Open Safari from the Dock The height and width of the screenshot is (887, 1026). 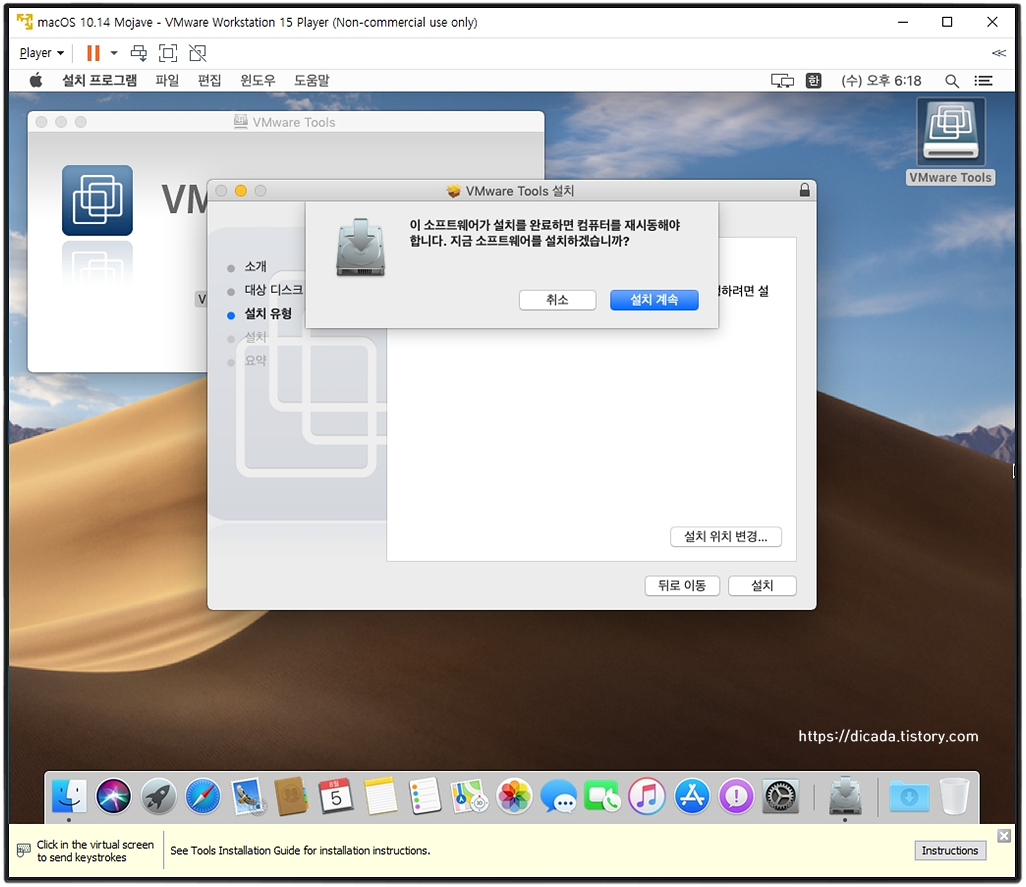coord(202,796)
